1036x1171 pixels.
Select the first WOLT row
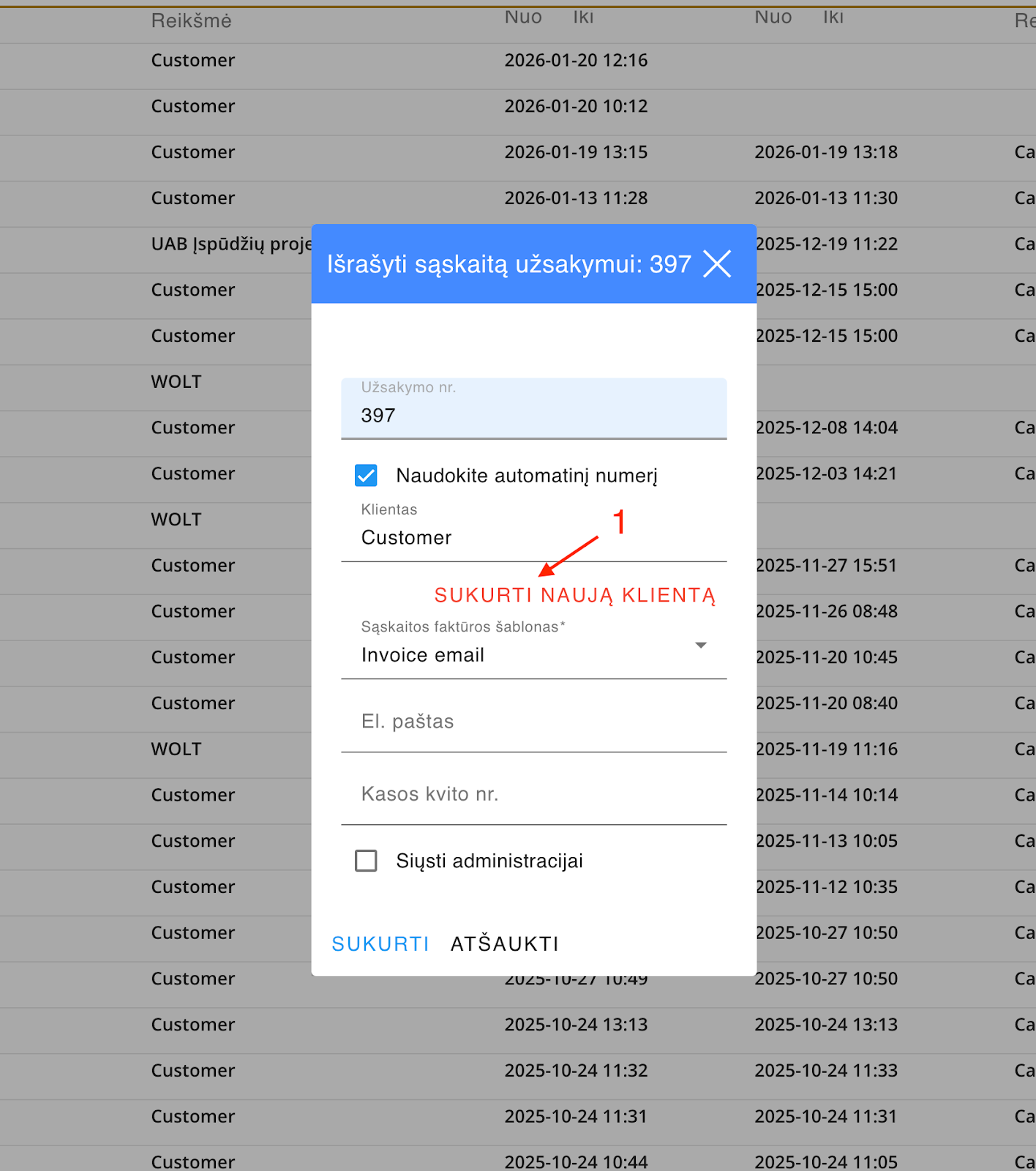point(176,382)
